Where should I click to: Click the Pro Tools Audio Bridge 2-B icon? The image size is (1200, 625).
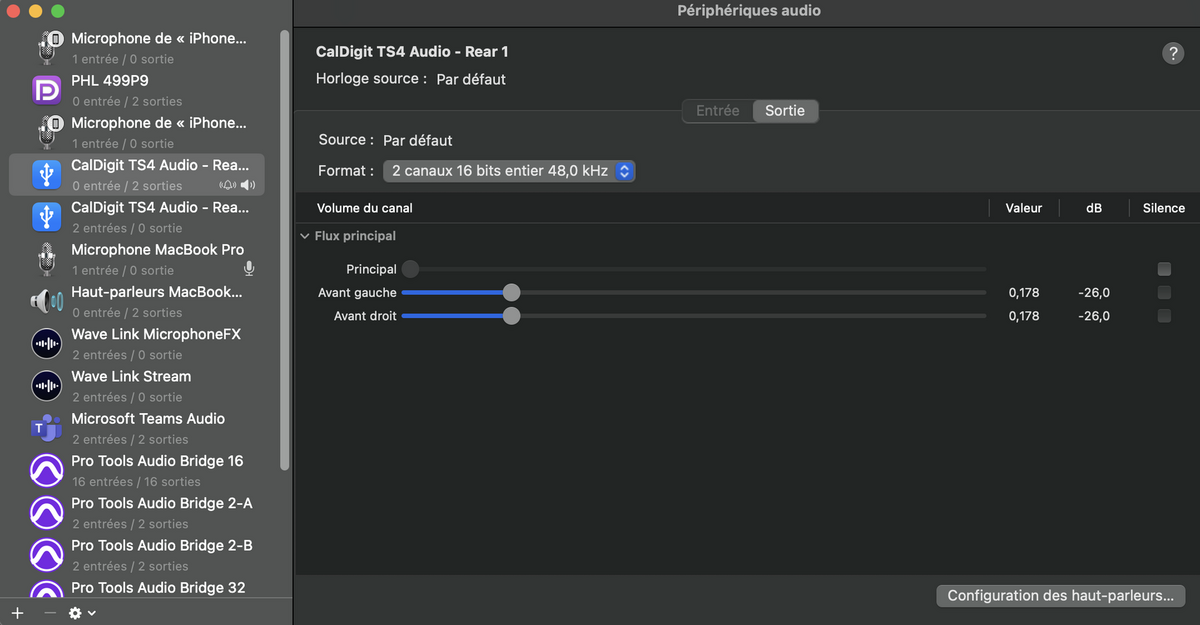[47, 555]
